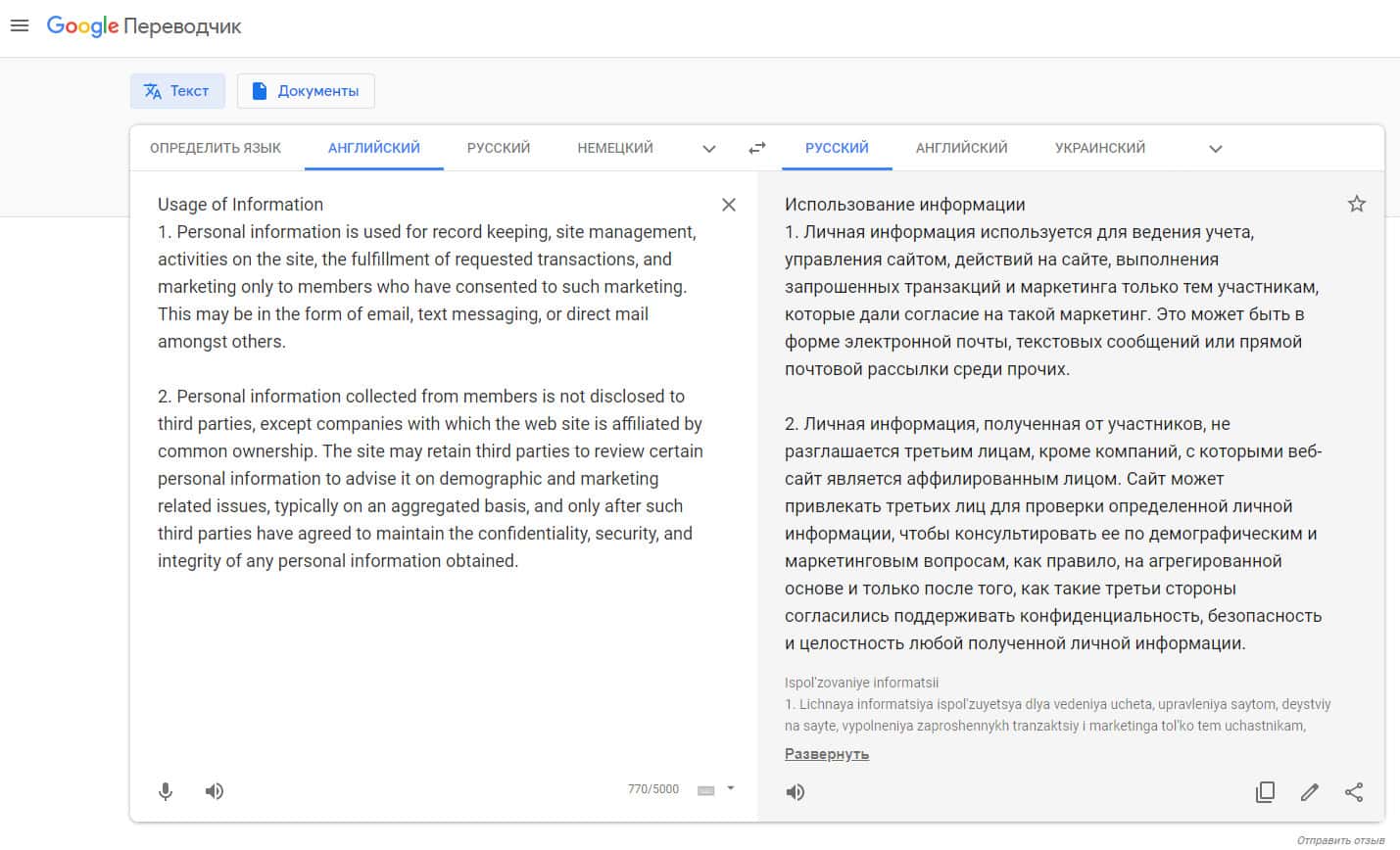Toggle the on-screen keyboard icon
The height and width of the screenshot is (850, 1400).
(x=706, y=790)
